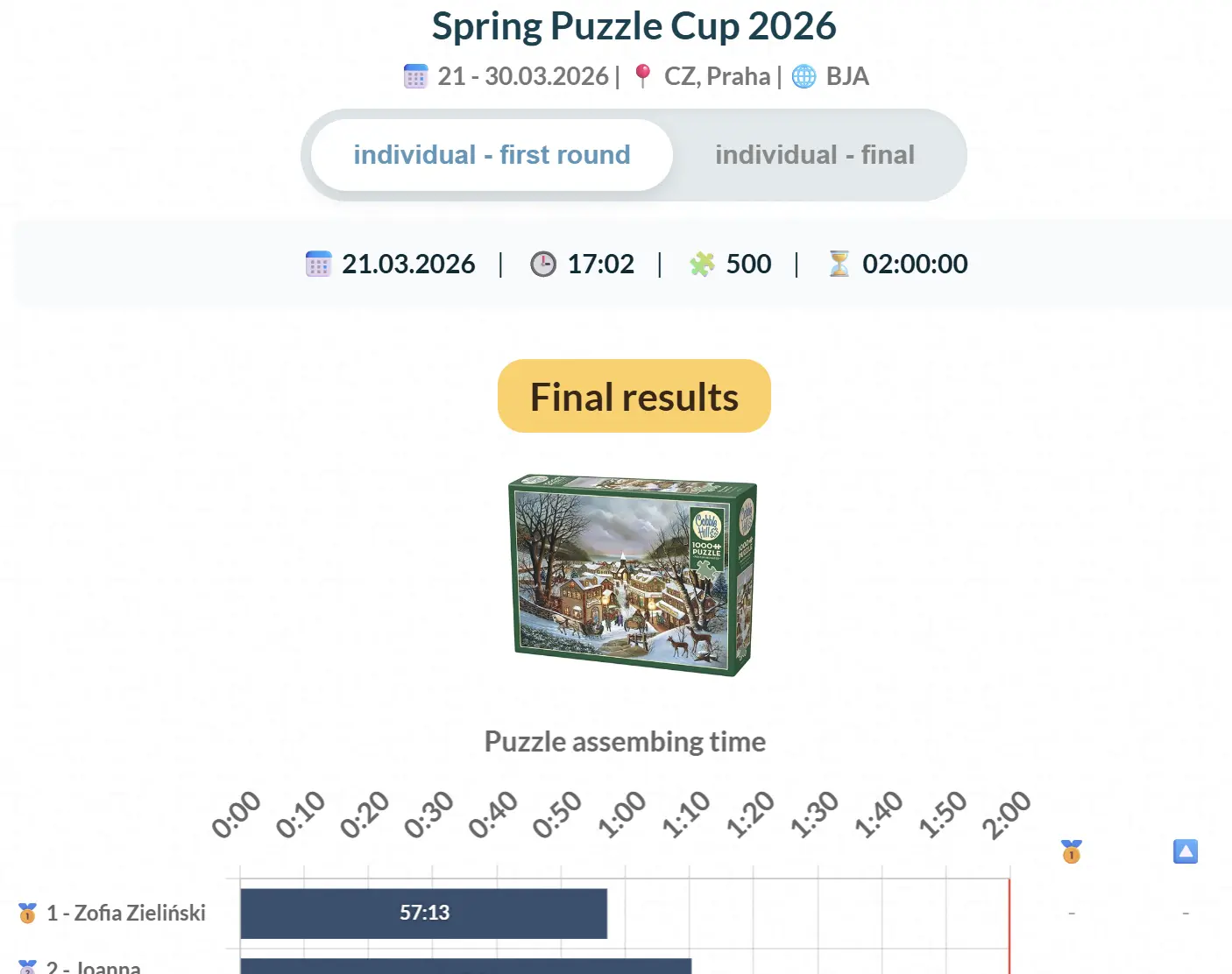
Task: Click the 1:00 time axis label
Action: [621, 815]
